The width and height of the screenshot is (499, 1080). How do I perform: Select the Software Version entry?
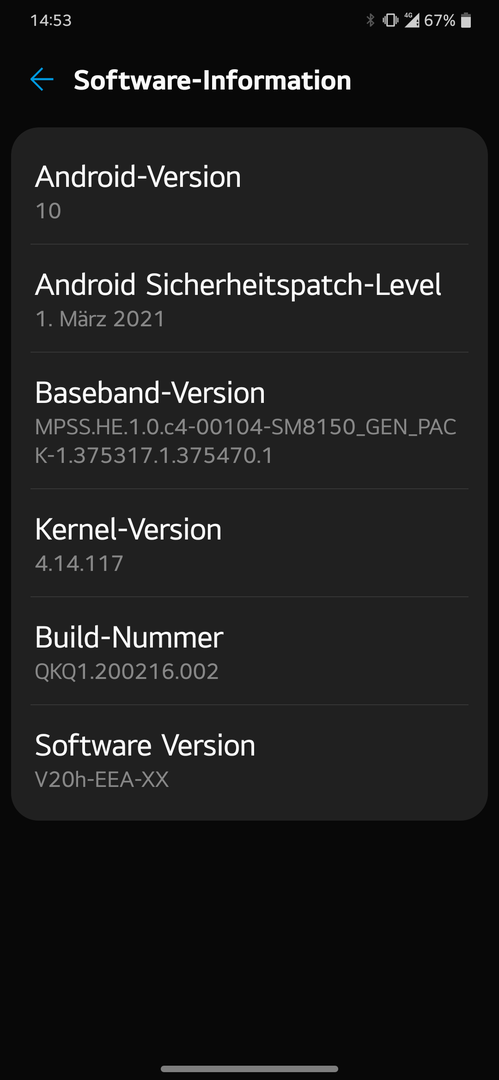point(250,760)
